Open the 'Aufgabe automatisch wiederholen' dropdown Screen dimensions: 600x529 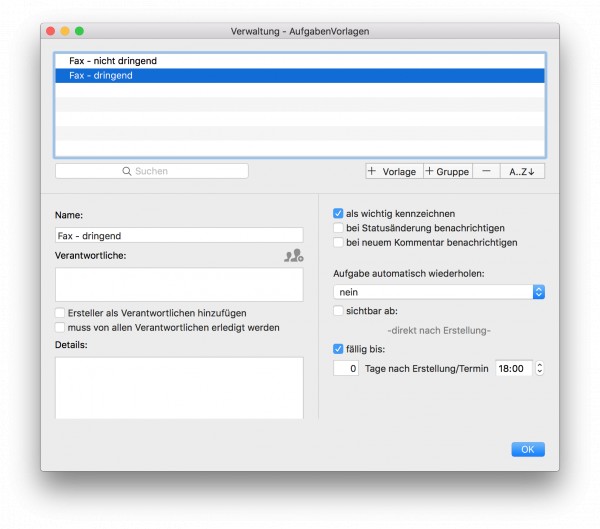pos(439,292)
